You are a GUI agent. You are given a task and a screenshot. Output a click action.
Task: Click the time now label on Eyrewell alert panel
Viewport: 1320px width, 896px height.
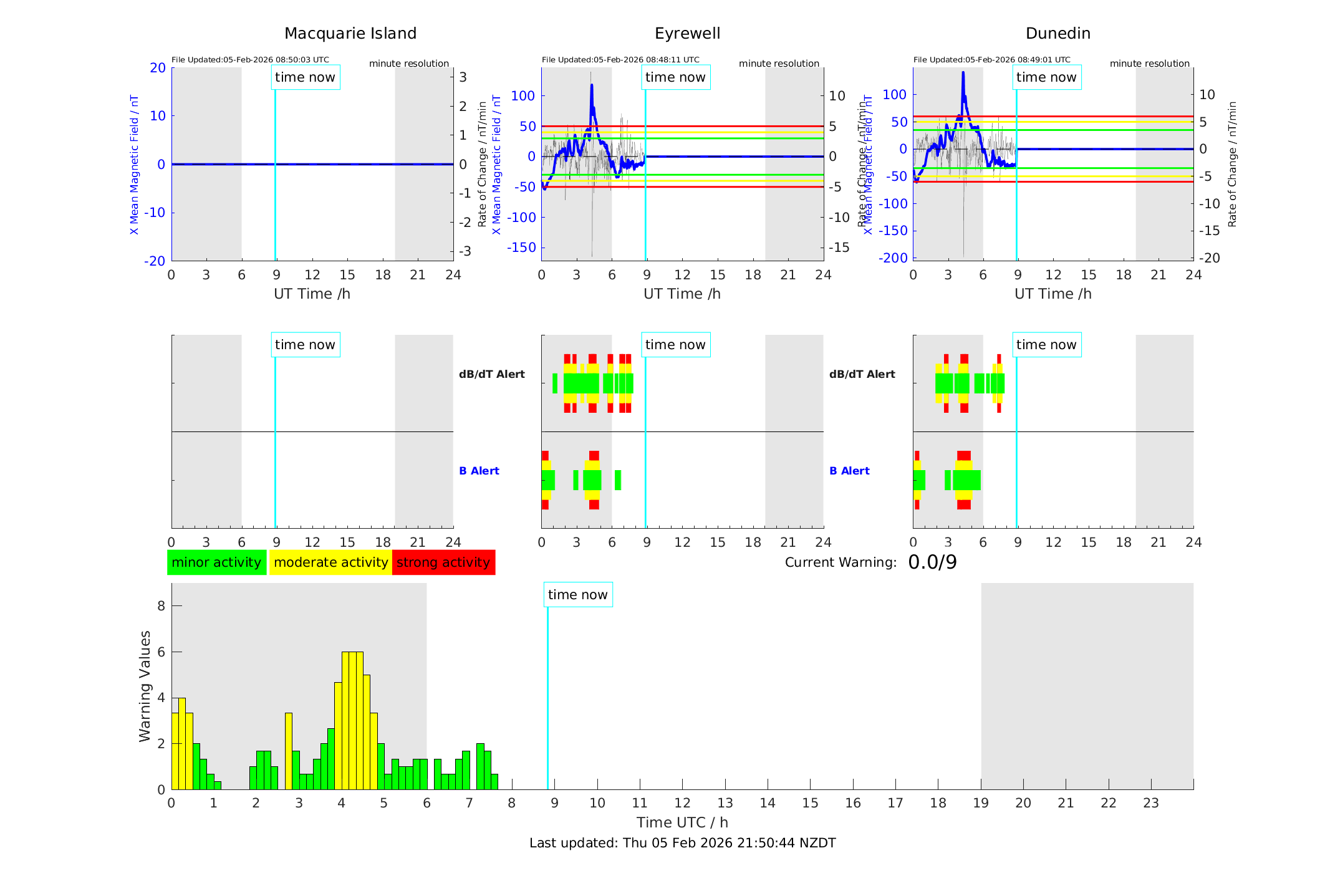[675, 345]
